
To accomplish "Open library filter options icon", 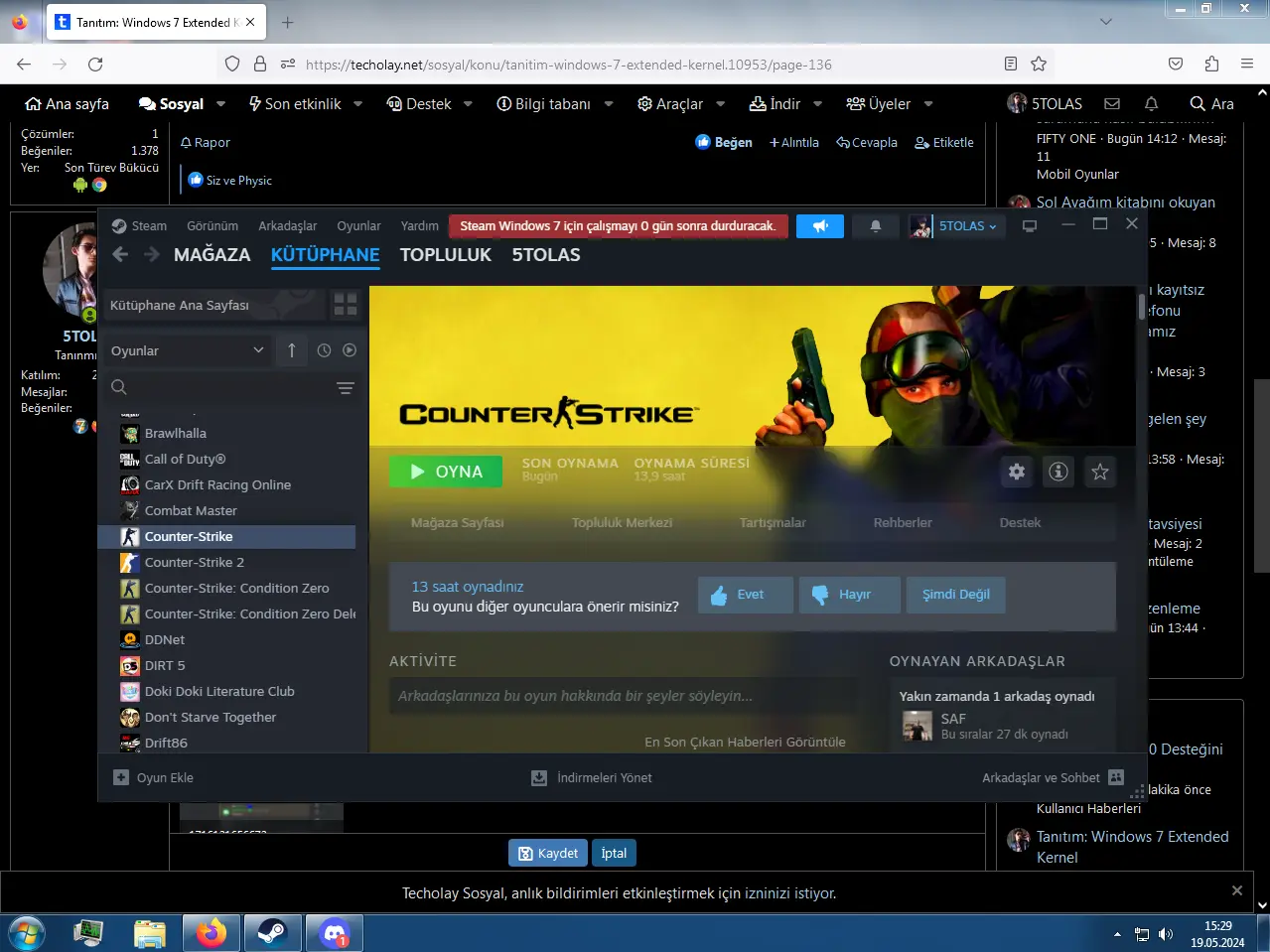I will [346, 388].
